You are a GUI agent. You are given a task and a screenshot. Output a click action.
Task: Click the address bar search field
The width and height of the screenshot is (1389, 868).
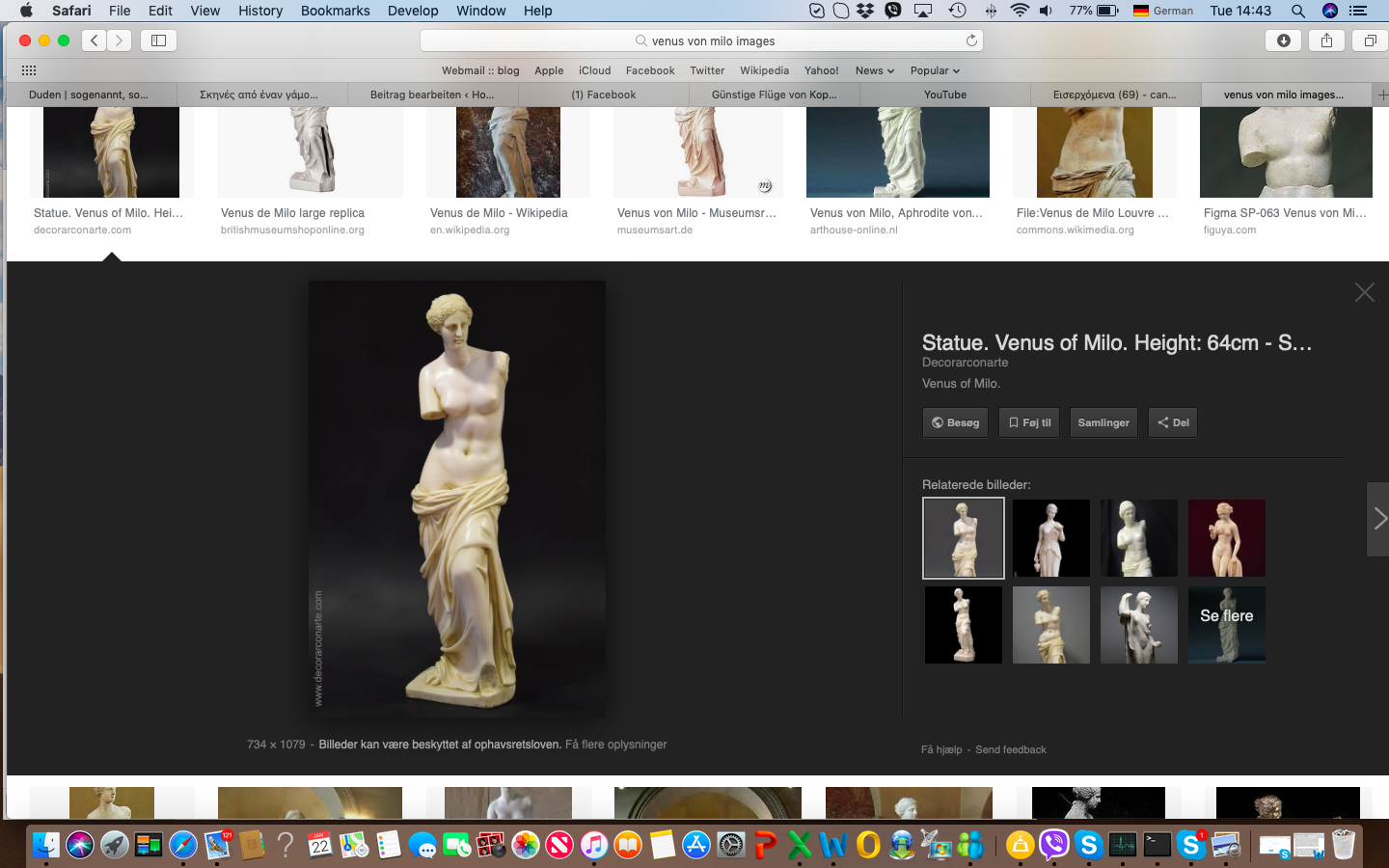tap(701, 41)
